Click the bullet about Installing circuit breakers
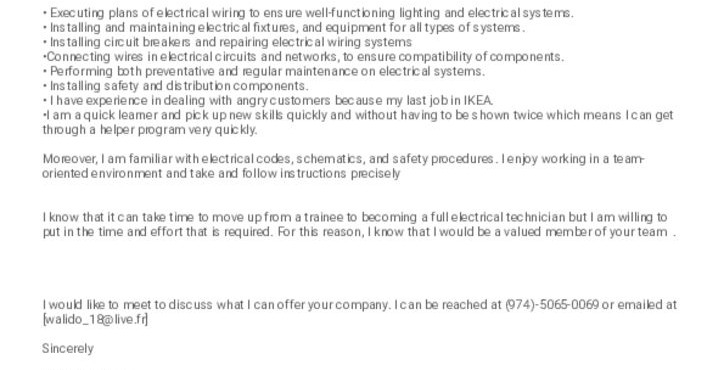Screen dimensions: 724x370 coord(227,42)
